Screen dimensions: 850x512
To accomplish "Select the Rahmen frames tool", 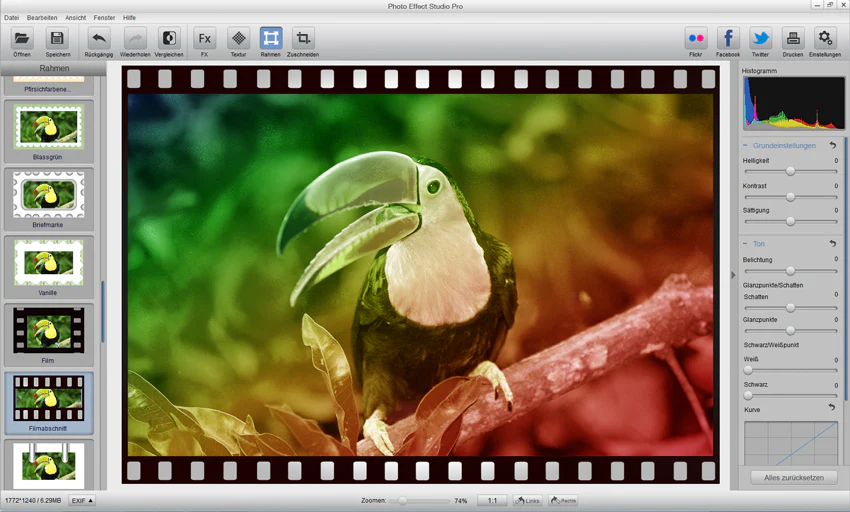I will [271, 39].
